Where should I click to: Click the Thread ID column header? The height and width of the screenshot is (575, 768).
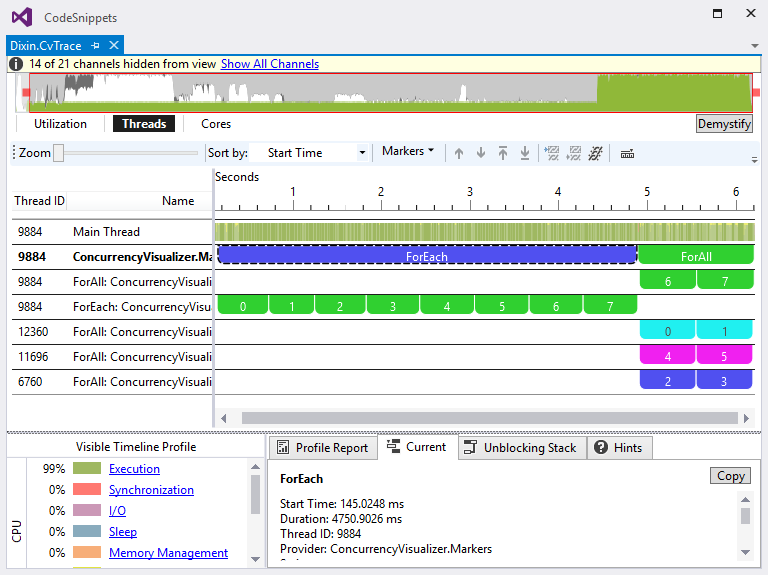click(x=39, y=201)
